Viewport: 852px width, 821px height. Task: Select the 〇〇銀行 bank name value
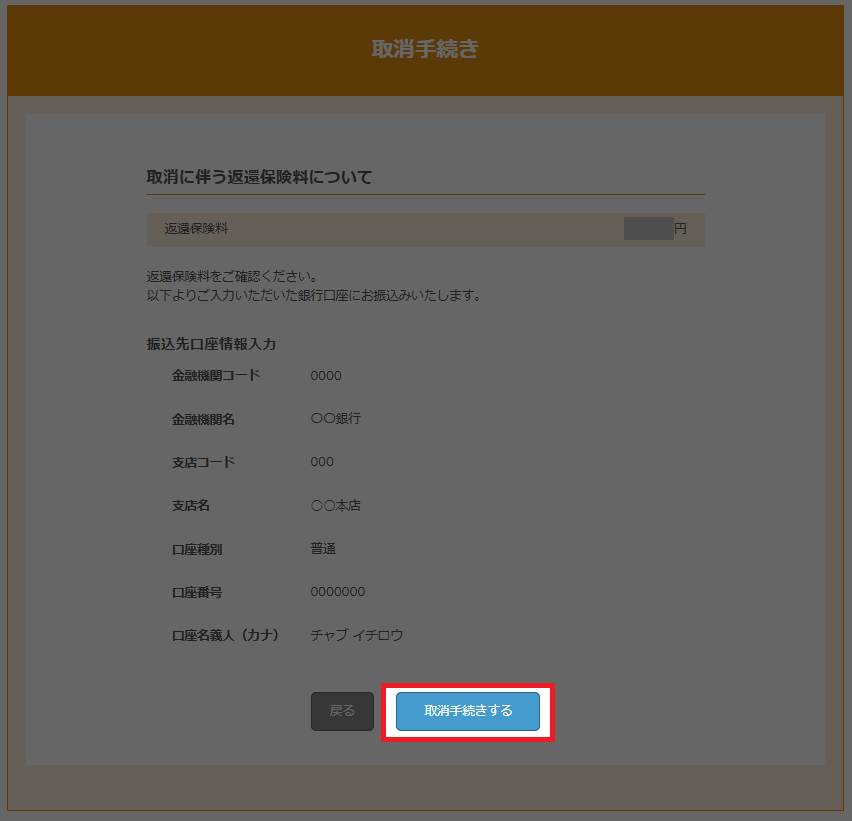(335, 419)
